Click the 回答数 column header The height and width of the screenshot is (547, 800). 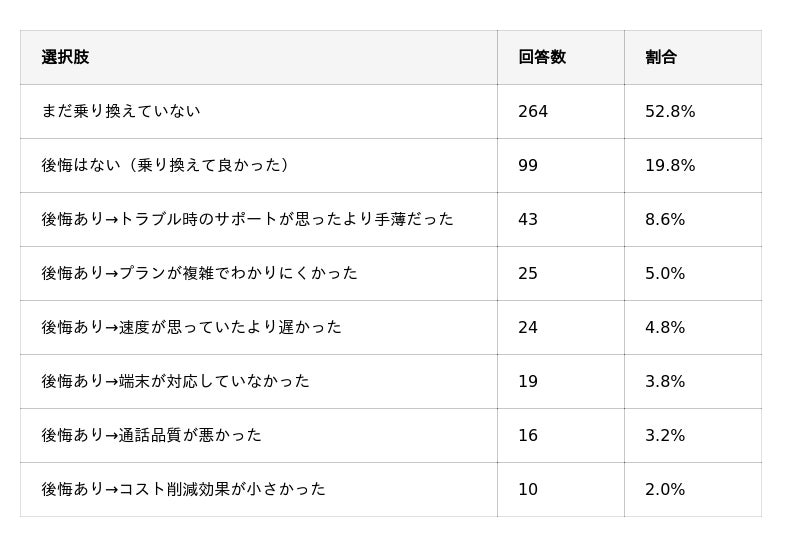pyautogui.click(x=542, y=58)
